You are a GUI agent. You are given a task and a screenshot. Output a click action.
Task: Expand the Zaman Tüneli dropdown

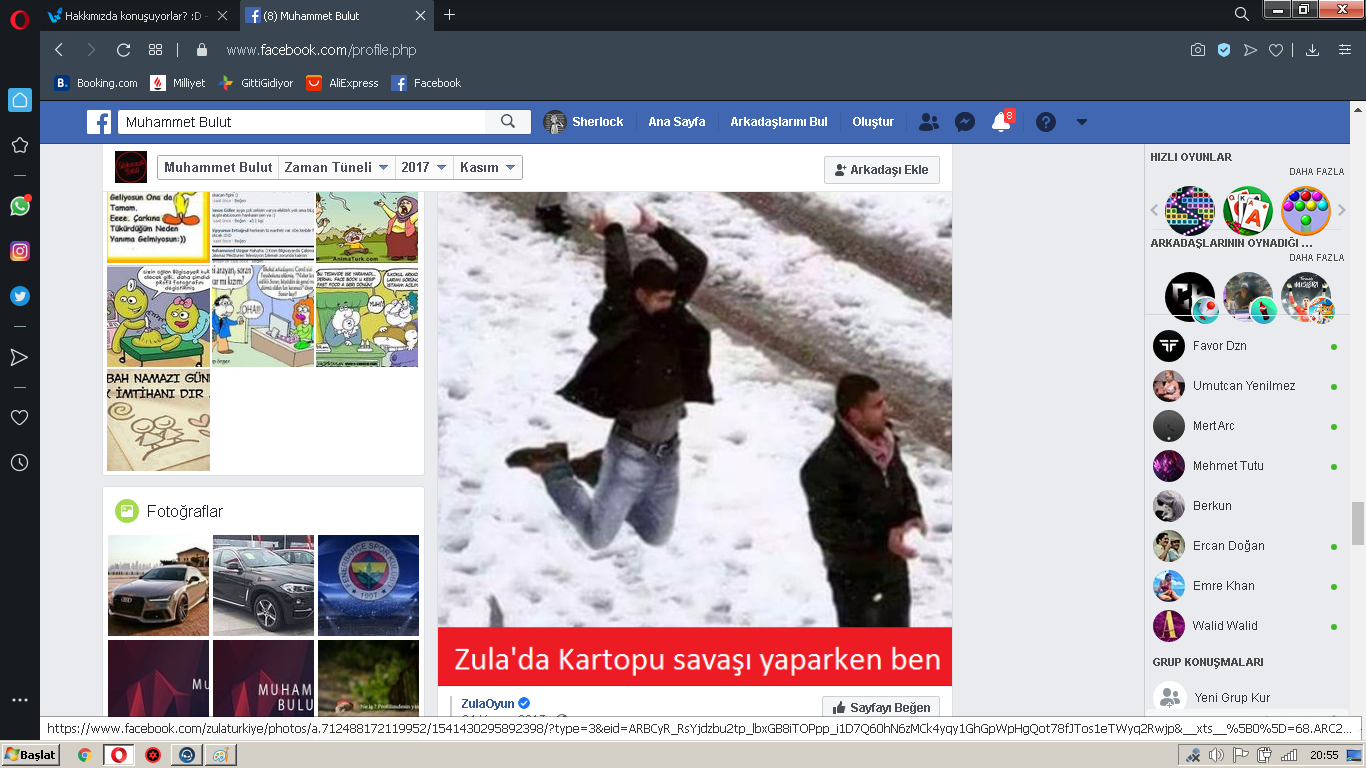[x=335, y=168]
